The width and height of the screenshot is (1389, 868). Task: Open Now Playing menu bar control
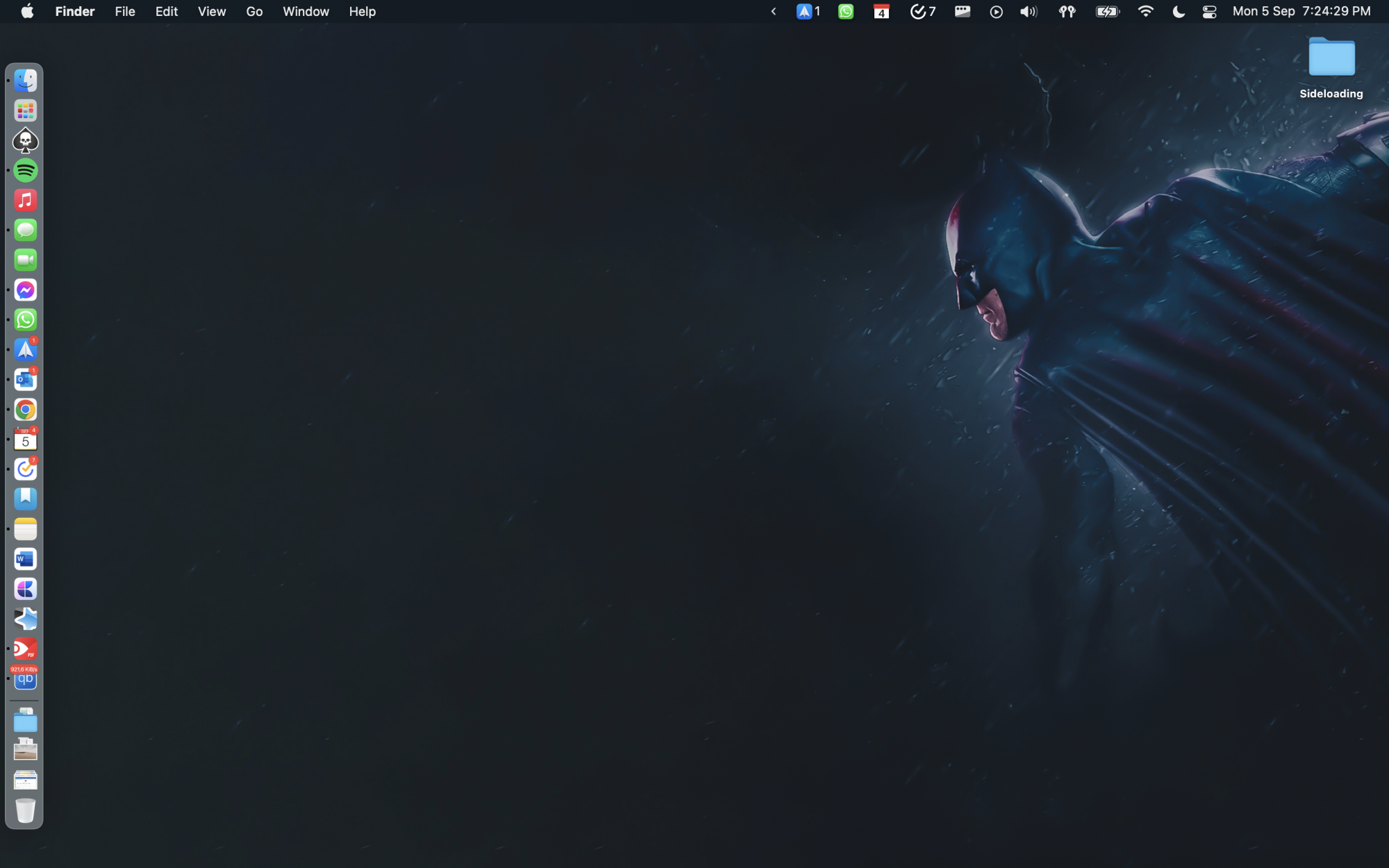[996, 12]
